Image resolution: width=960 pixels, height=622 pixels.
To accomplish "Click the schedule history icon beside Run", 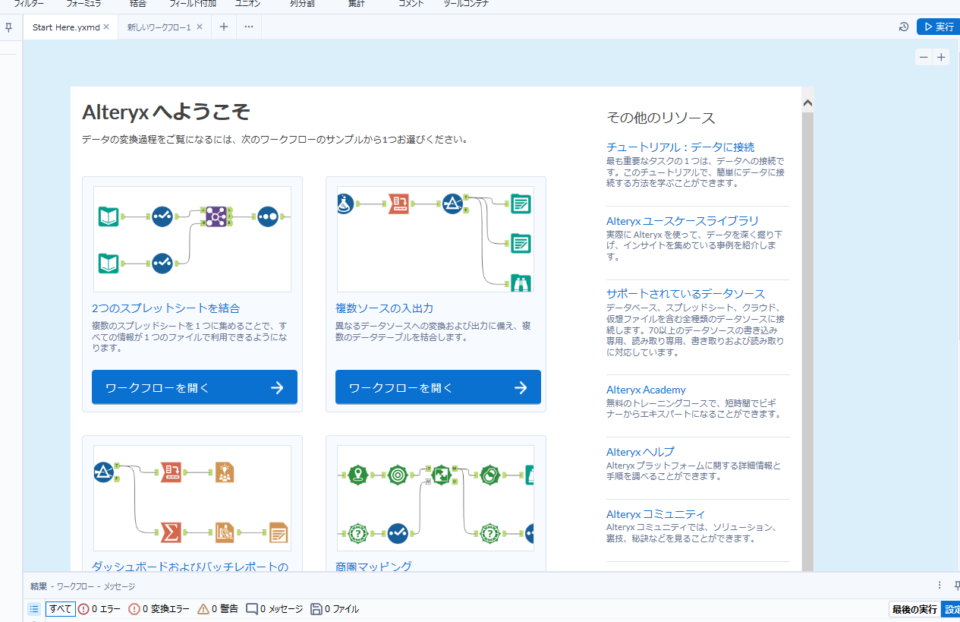I will click(x=903, y=27).
